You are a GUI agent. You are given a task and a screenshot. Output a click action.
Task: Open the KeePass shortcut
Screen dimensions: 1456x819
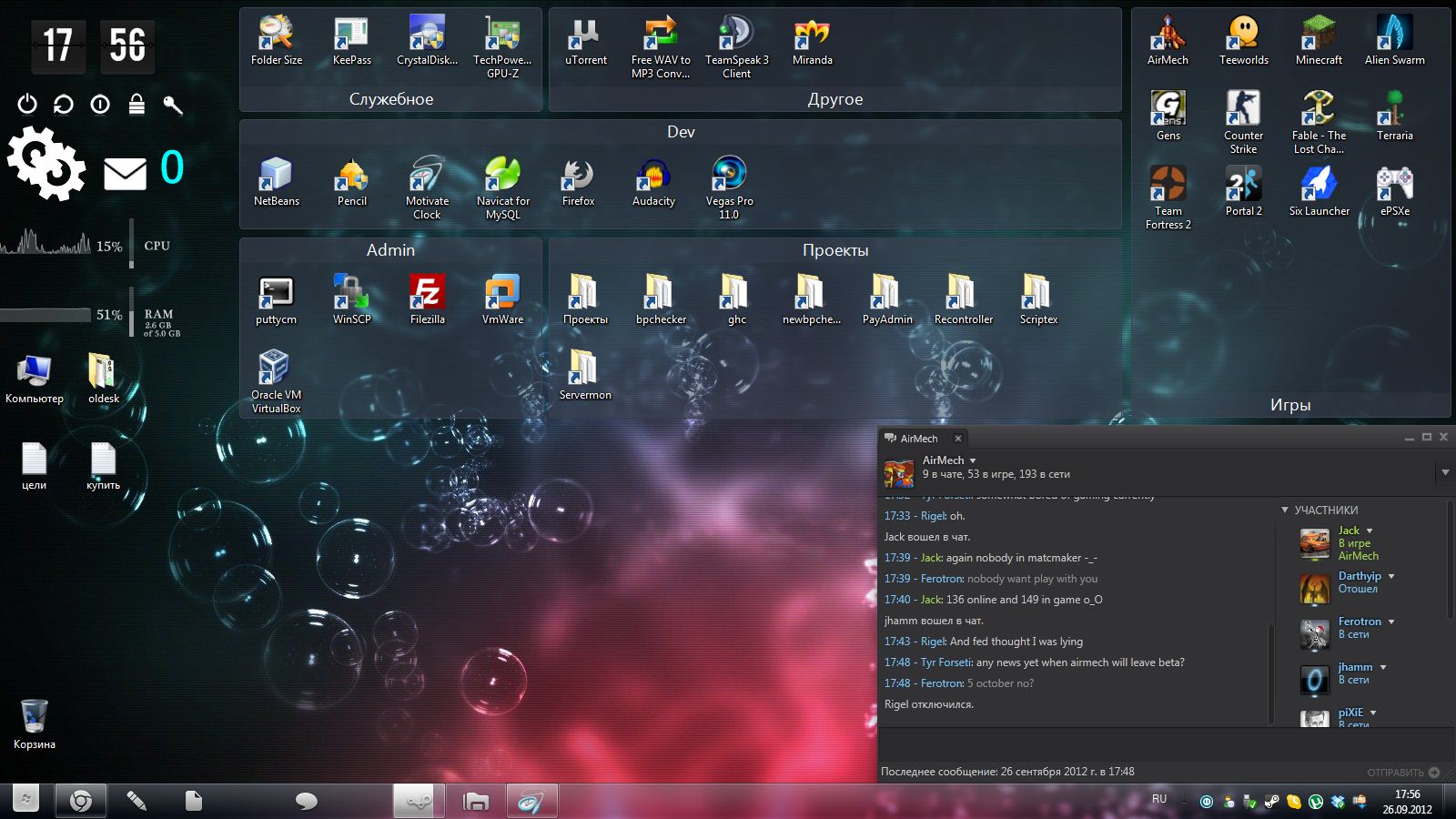click(x=351, y=41)
